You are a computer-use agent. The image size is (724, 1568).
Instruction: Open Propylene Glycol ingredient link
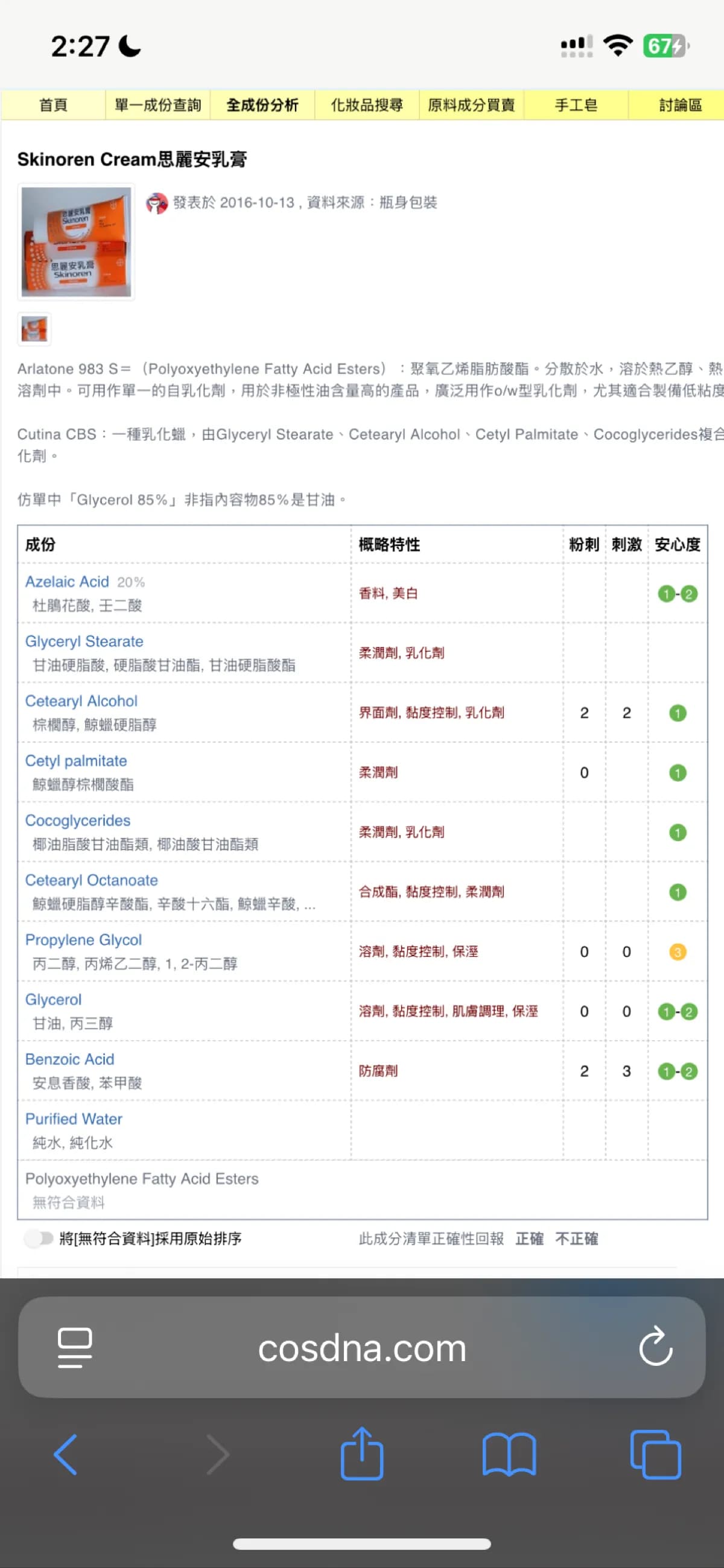pyautogui.click(x=83, y=939)
